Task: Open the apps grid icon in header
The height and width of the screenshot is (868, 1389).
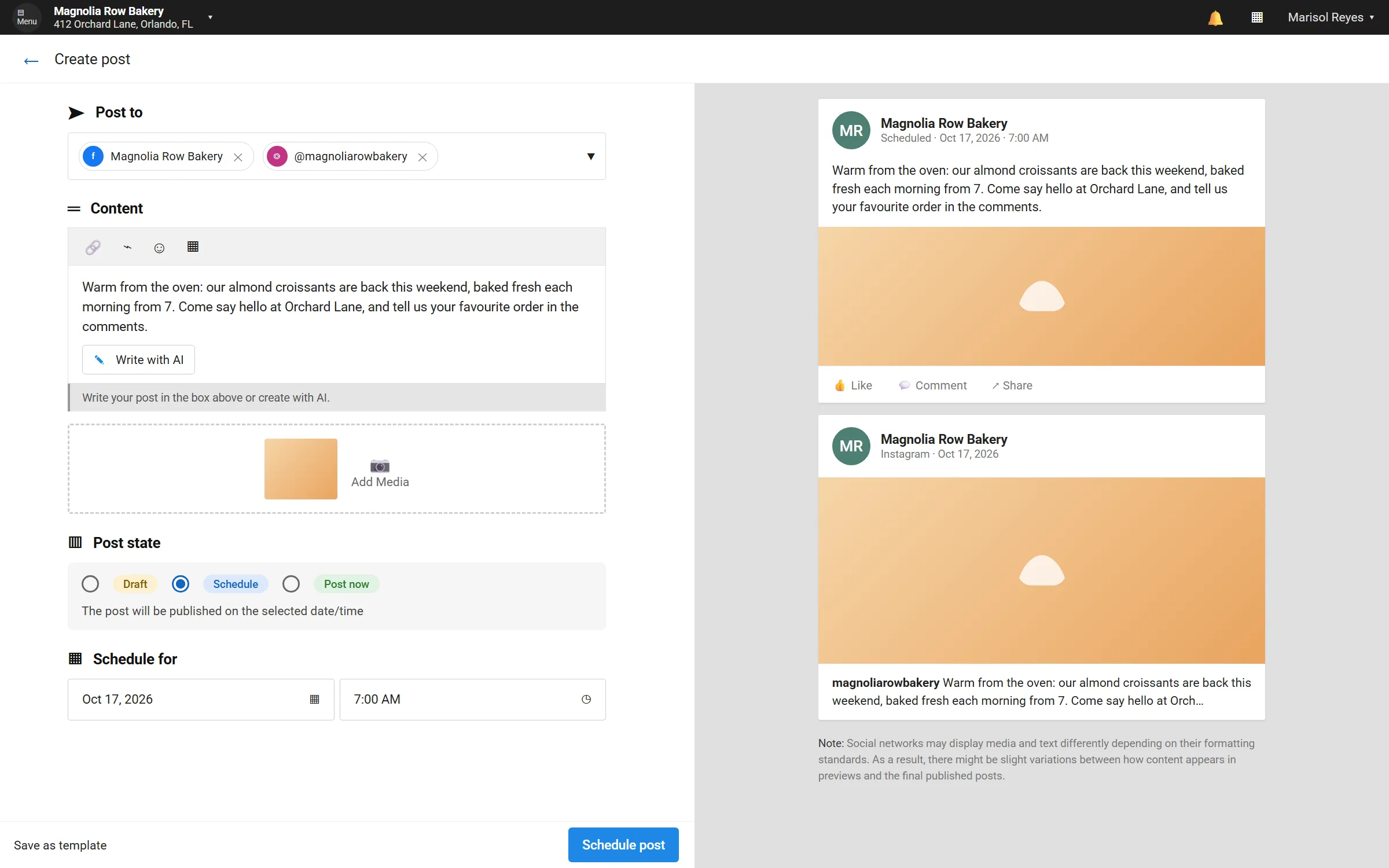Action: [1257, 17]
